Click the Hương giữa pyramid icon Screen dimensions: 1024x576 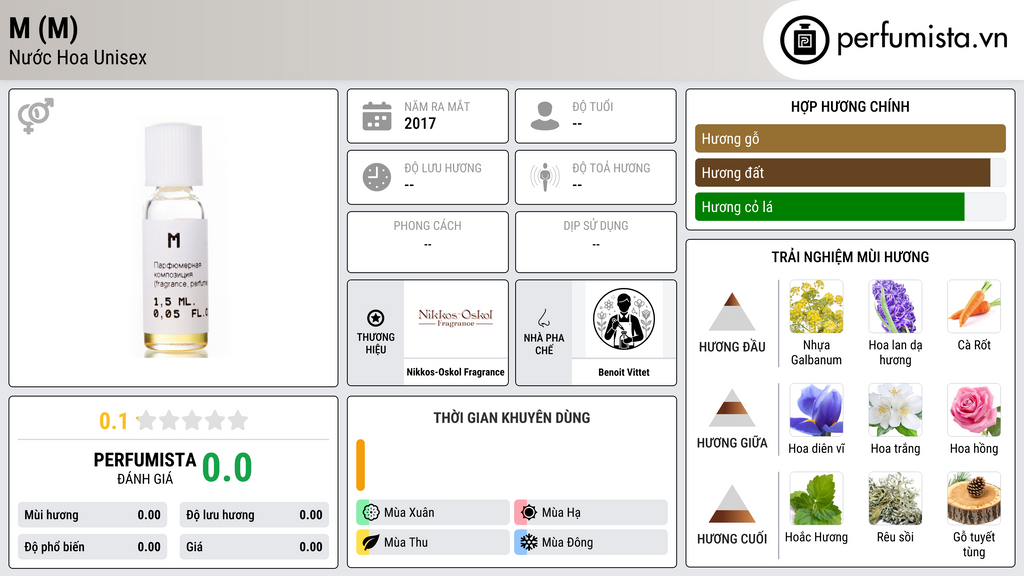tap(732, 408)
